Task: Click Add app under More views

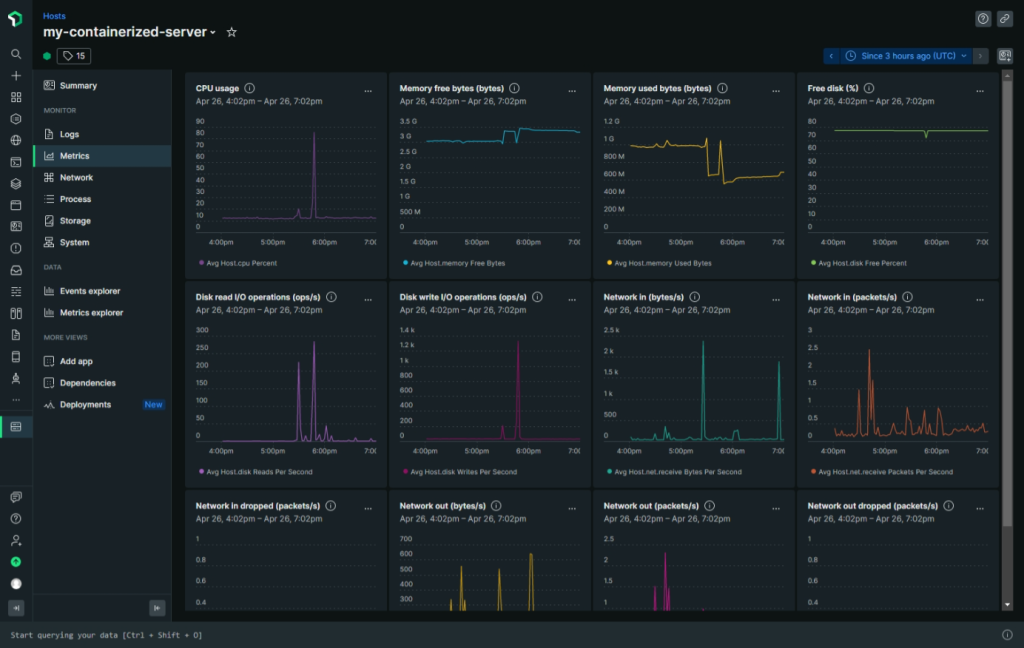Action: 103,361
